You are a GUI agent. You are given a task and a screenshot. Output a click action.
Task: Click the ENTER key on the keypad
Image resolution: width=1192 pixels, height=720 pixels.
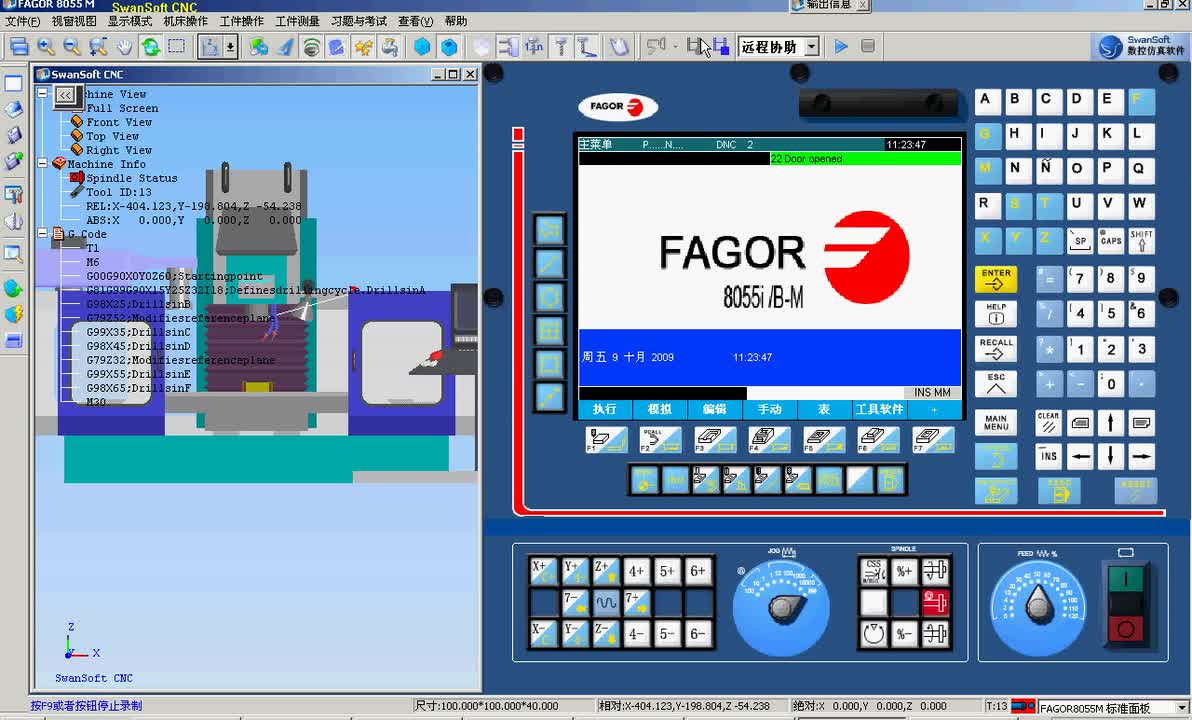[996, 280]
